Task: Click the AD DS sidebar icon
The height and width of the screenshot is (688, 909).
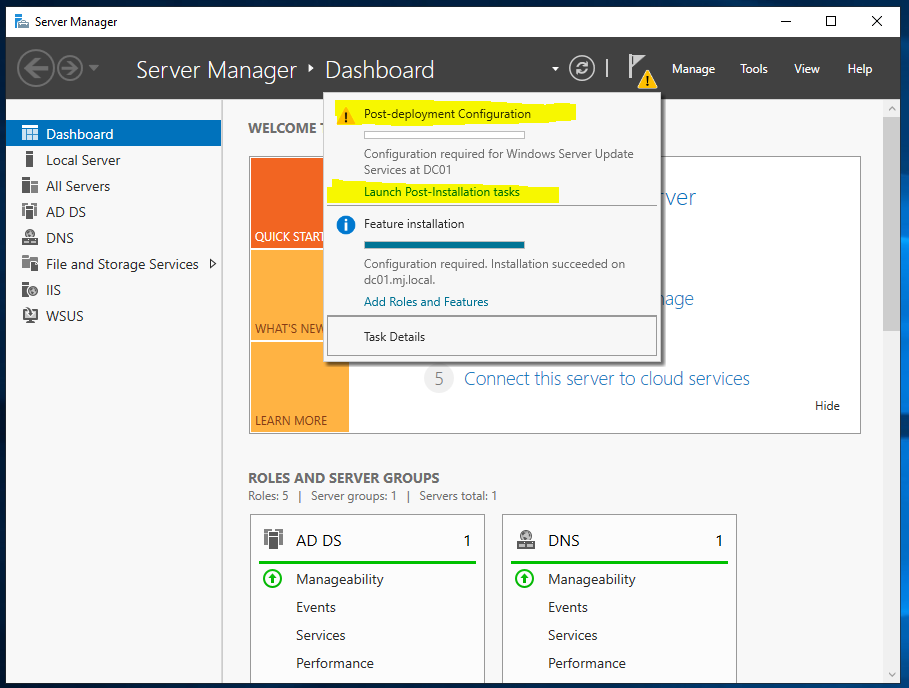Action: tap(30, 211)
